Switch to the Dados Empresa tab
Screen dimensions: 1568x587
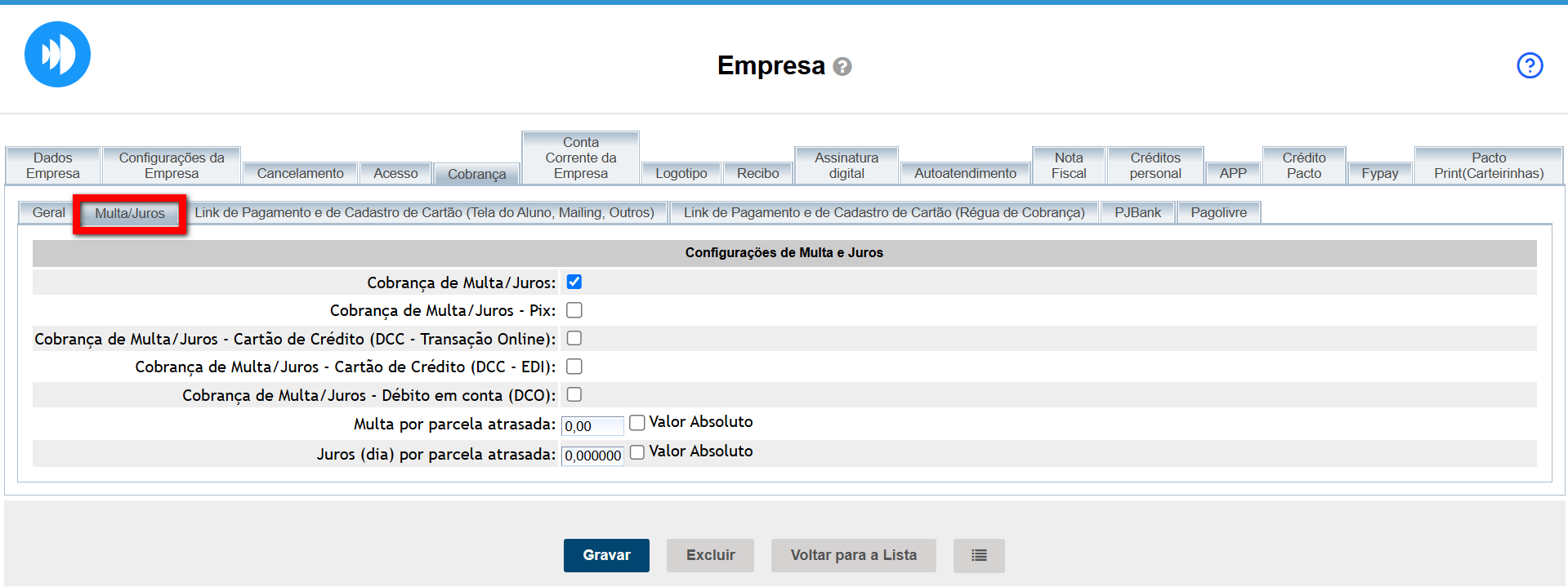tap(53, 166)
